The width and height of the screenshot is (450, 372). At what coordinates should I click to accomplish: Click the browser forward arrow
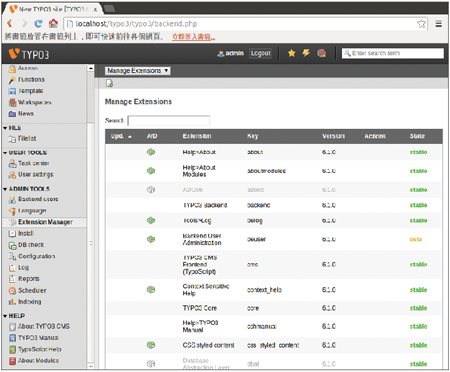[x=24, y=23]
